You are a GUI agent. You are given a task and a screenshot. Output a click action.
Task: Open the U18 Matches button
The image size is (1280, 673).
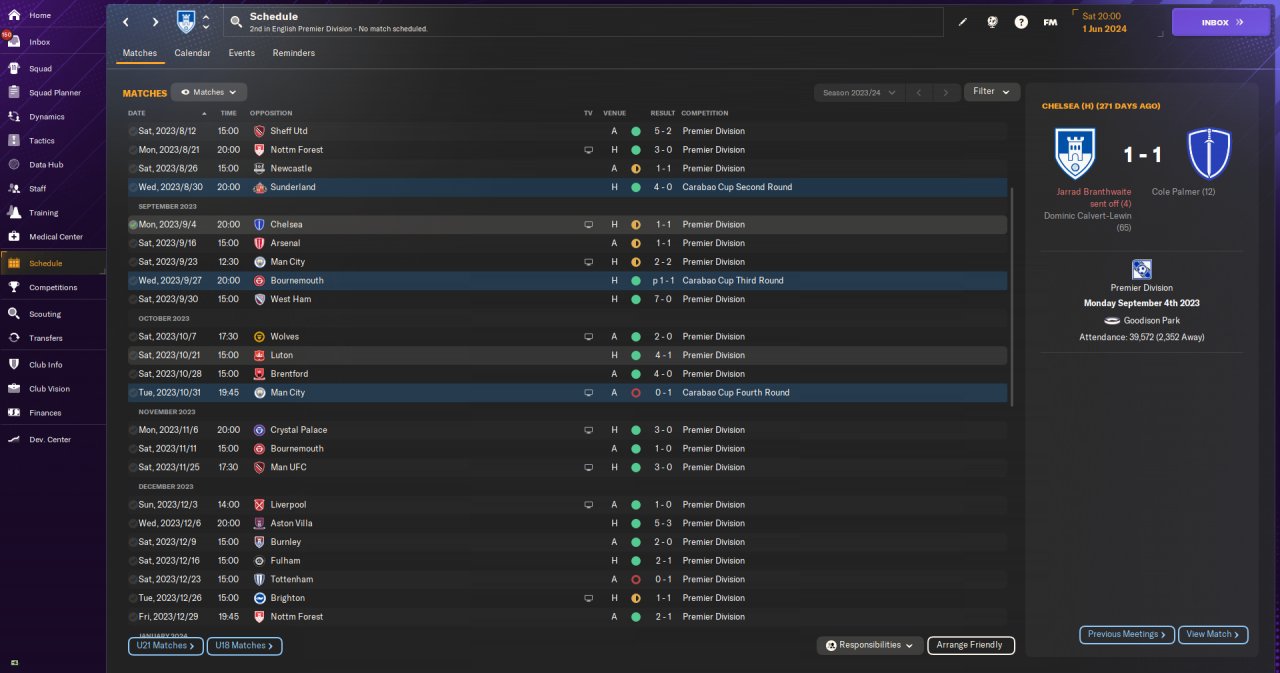point(245,646)
